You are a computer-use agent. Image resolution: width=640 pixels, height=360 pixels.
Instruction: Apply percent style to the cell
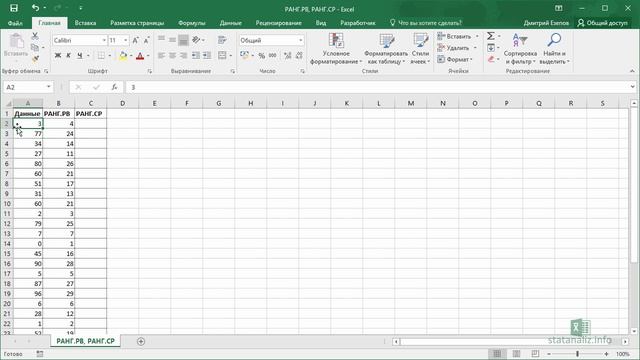[262, 55]
